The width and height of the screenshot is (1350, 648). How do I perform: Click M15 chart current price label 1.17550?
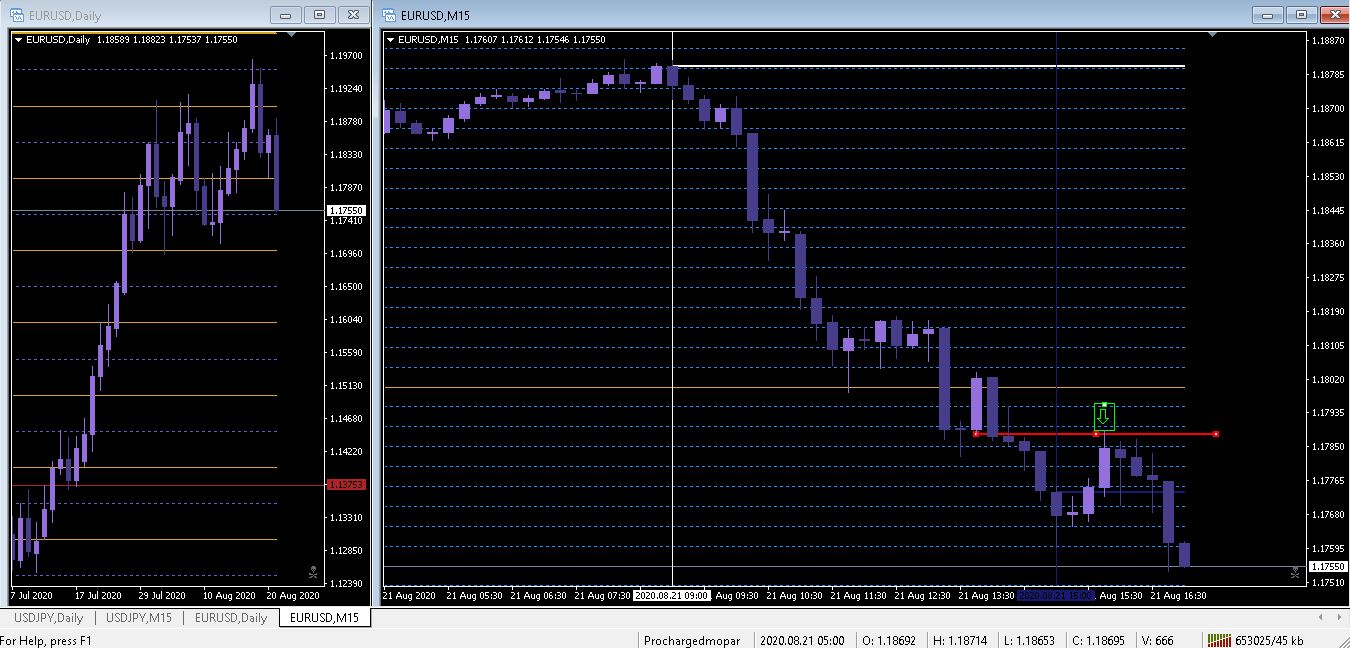pos(1328,566)
